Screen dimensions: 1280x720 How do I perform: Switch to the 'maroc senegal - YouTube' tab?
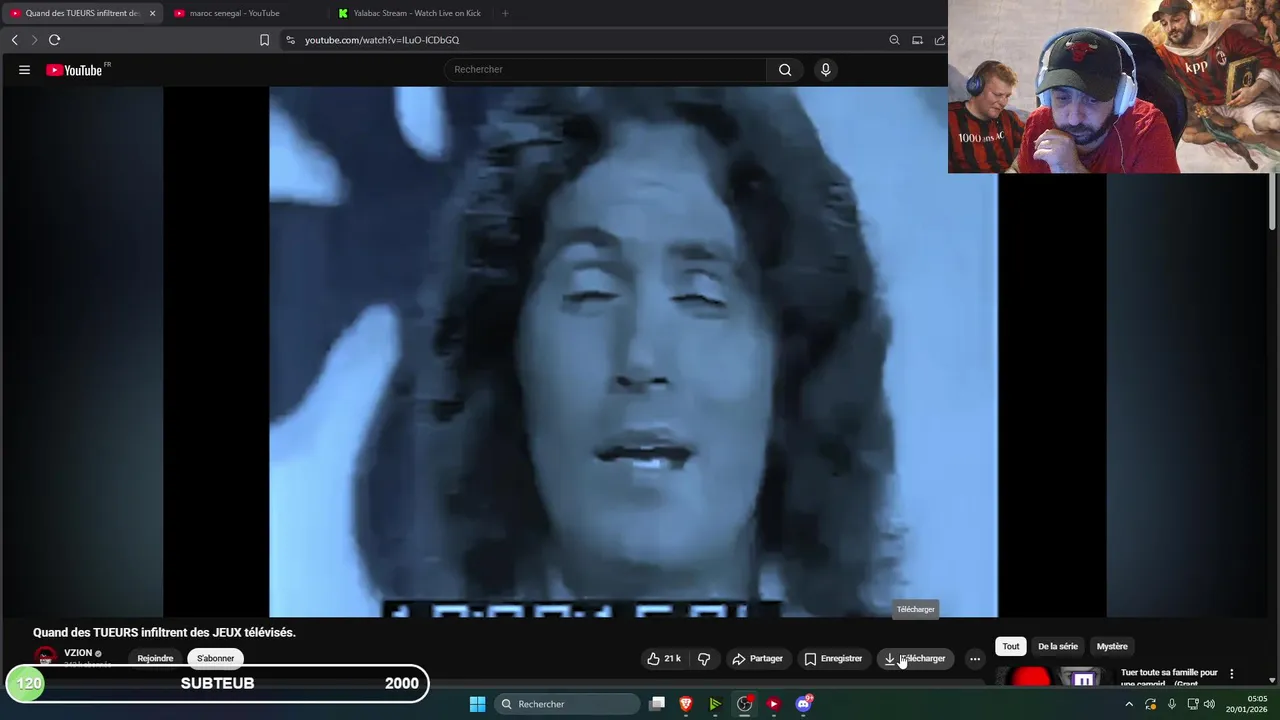click(234, 13)
